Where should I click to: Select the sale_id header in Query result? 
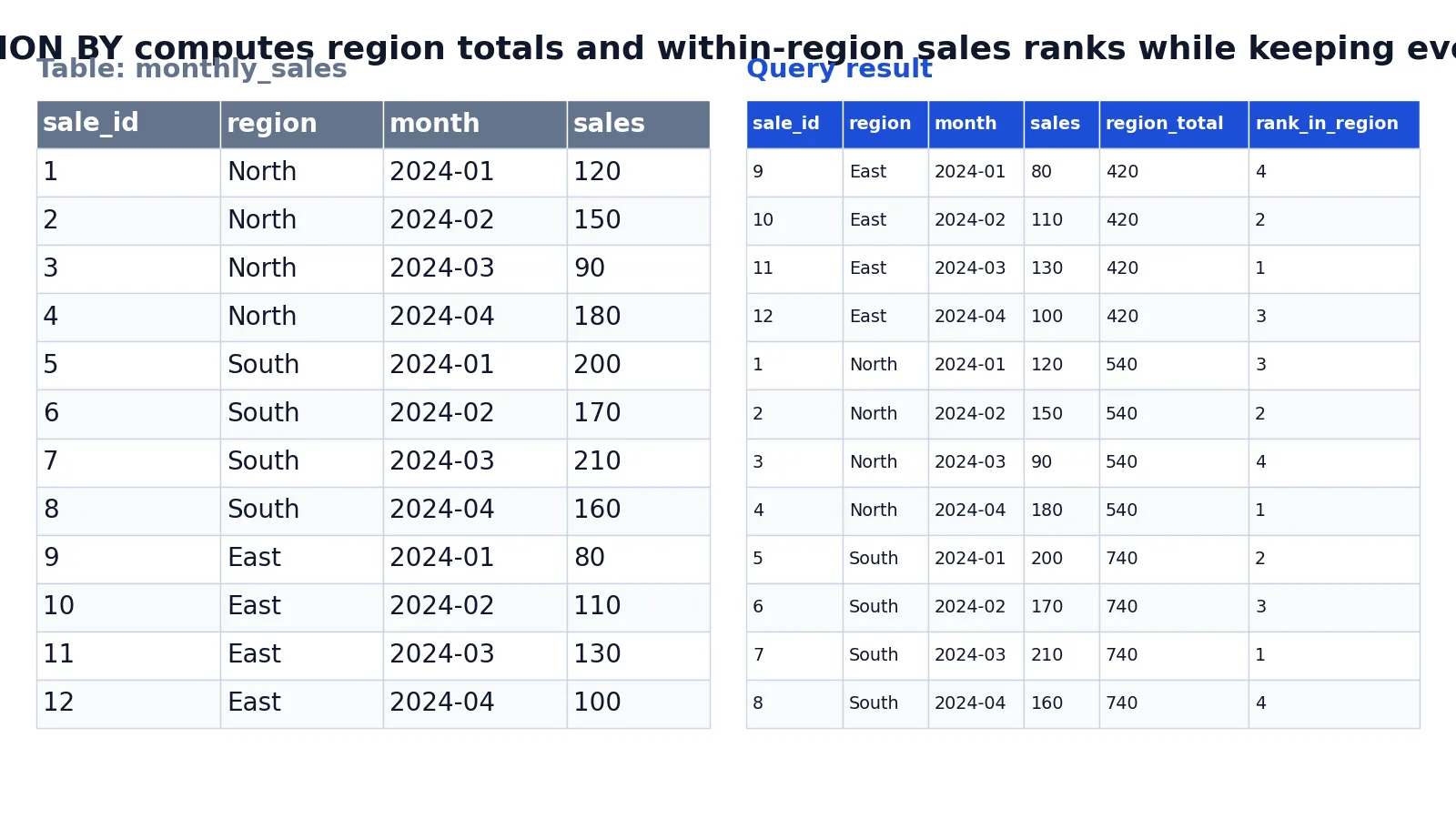pyautogui.click(x=794, y=125)
